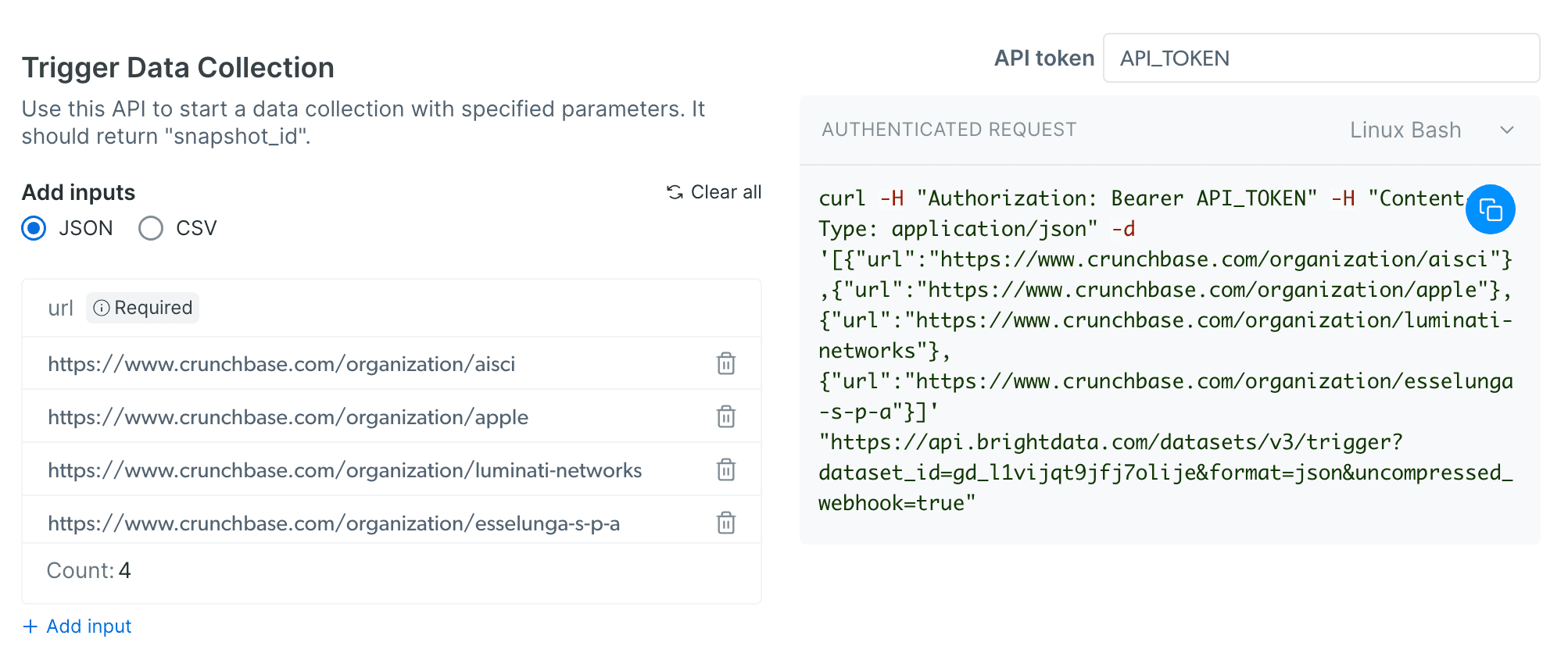The image size is (1568, 664).
Task: Focus the API token field
Action: click(1321, 58)
